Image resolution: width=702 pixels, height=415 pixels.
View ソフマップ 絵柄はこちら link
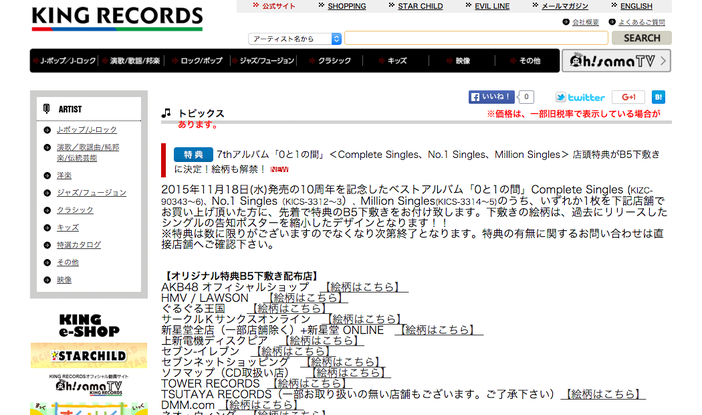pos(349,373)
